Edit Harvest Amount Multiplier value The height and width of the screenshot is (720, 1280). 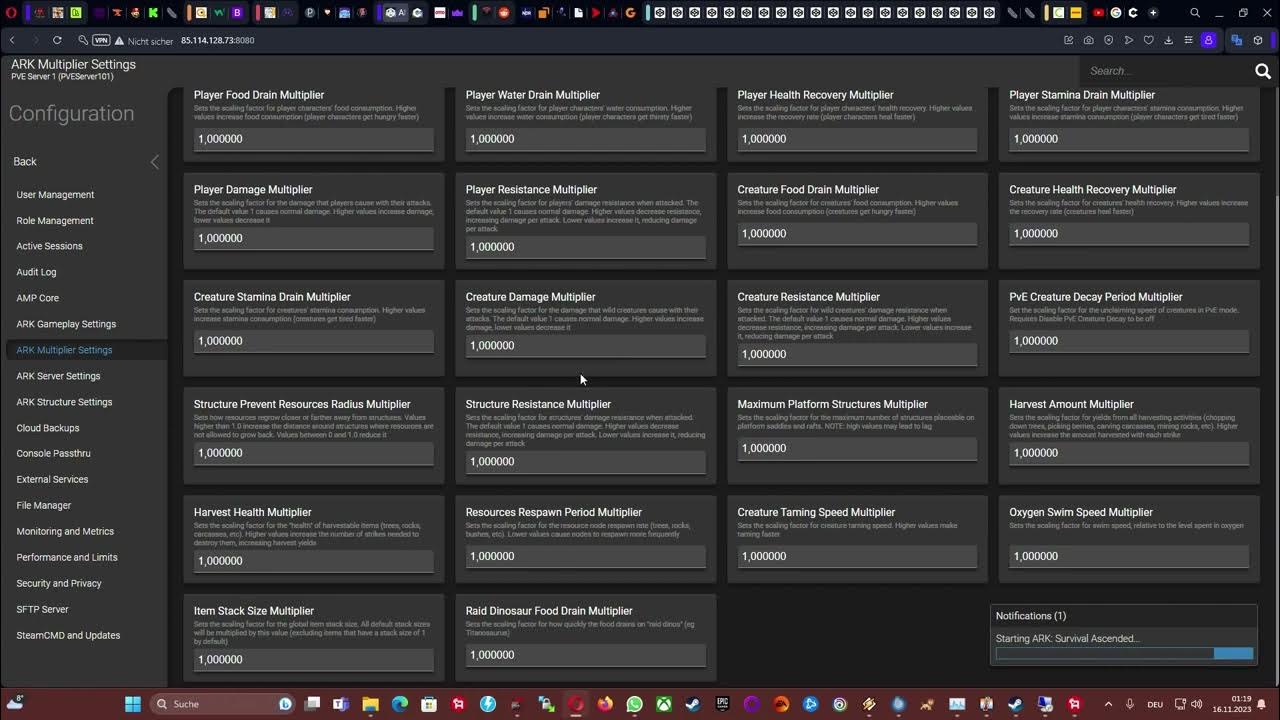[x=1129, y=453]
